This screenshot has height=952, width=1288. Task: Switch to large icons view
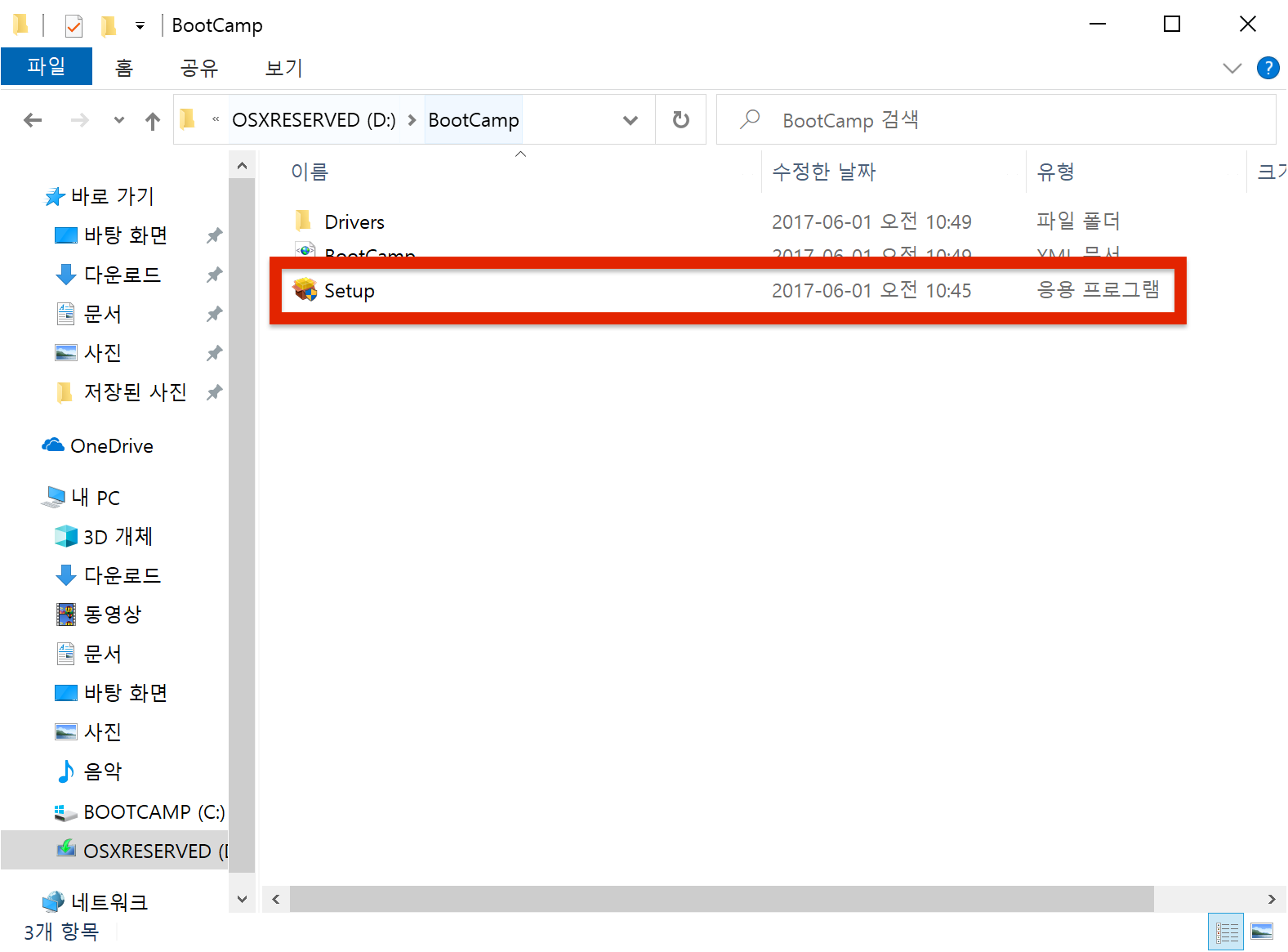(1262, 932)
